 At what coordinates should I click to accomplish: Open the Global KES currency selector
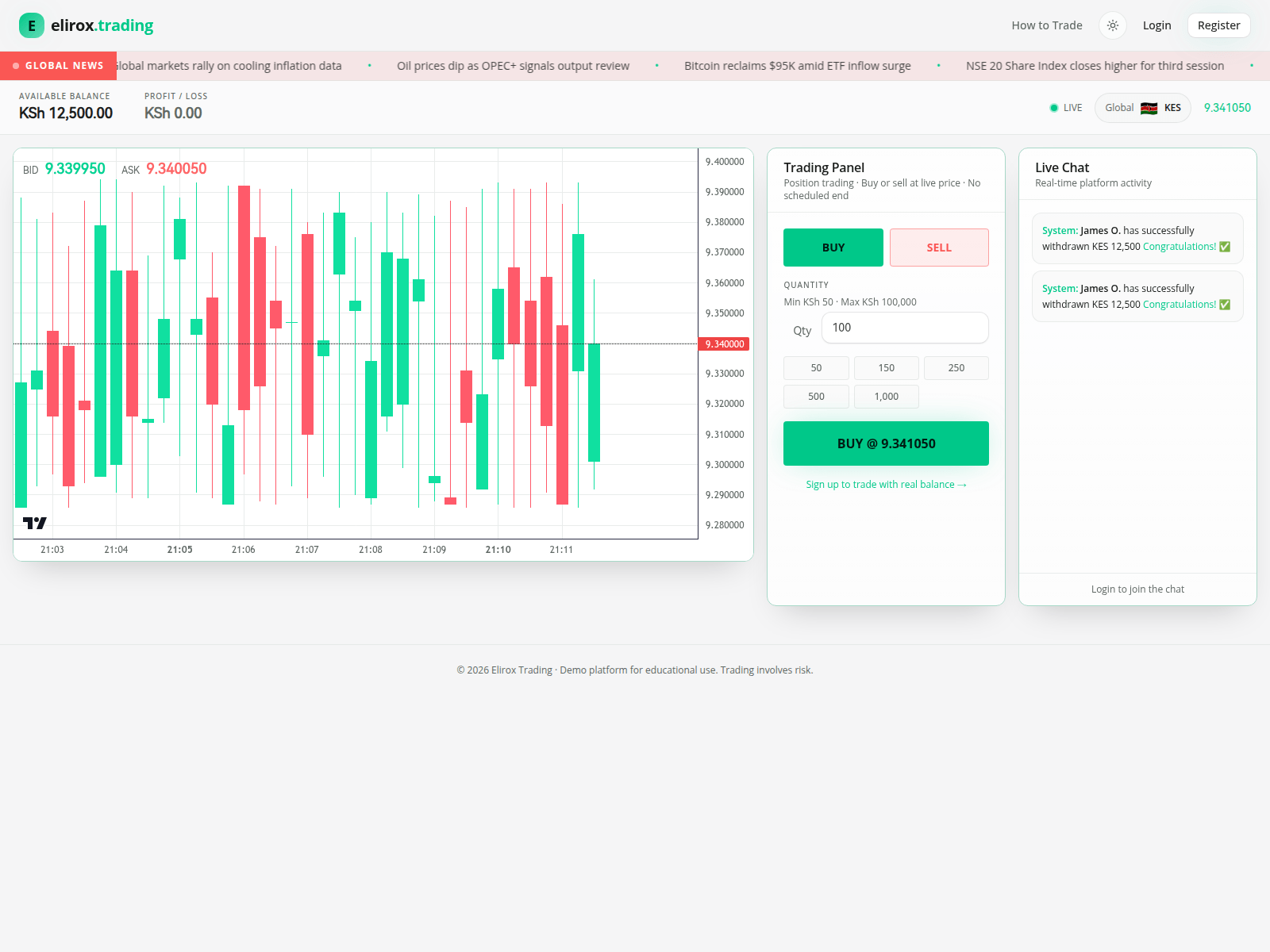tap(1142, 108)
